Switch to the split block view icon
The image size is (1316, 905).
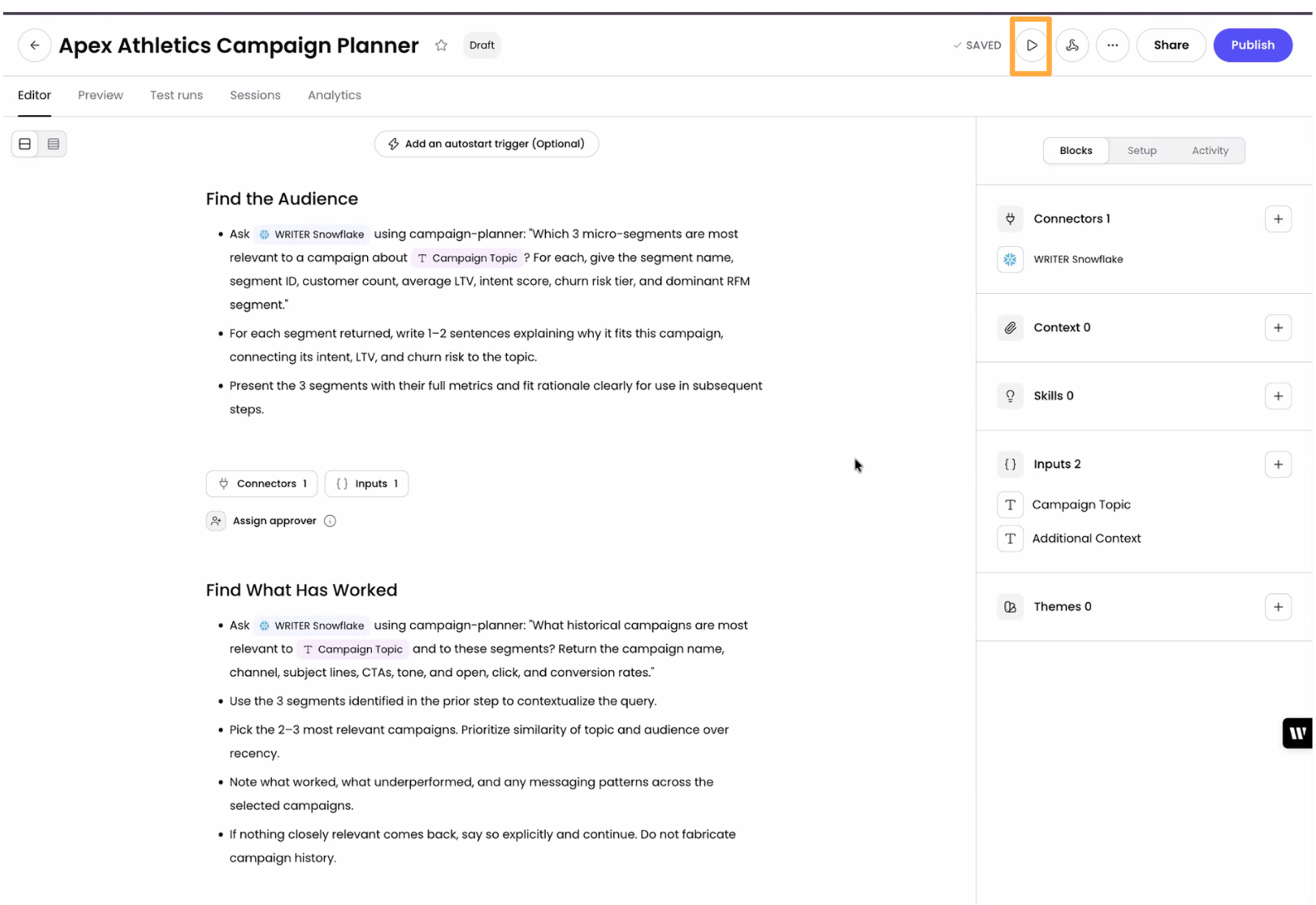coord(25,144)
